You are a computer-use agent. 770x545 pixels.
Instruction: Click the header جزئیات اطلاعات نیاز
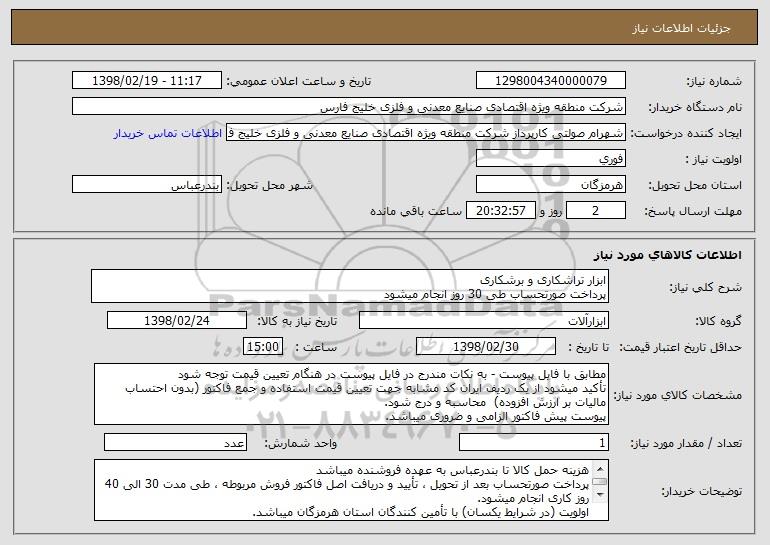[681, 28]
